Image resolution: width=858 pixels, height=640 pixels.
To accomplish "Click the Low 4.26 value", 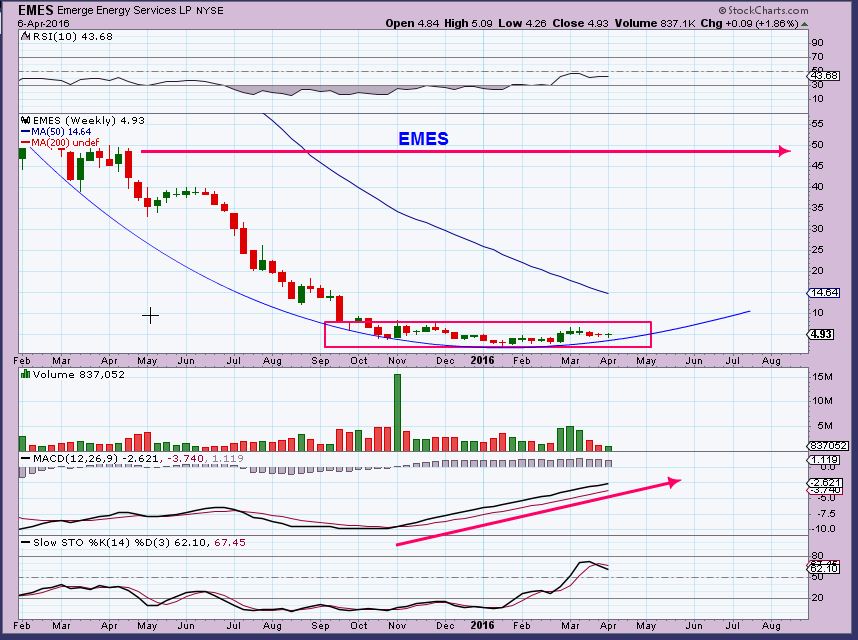I will [522, 23].
